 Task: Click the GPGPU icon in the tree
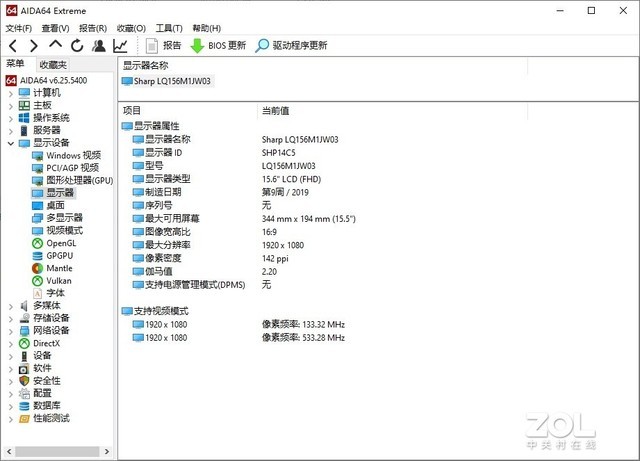pos(38,256)
